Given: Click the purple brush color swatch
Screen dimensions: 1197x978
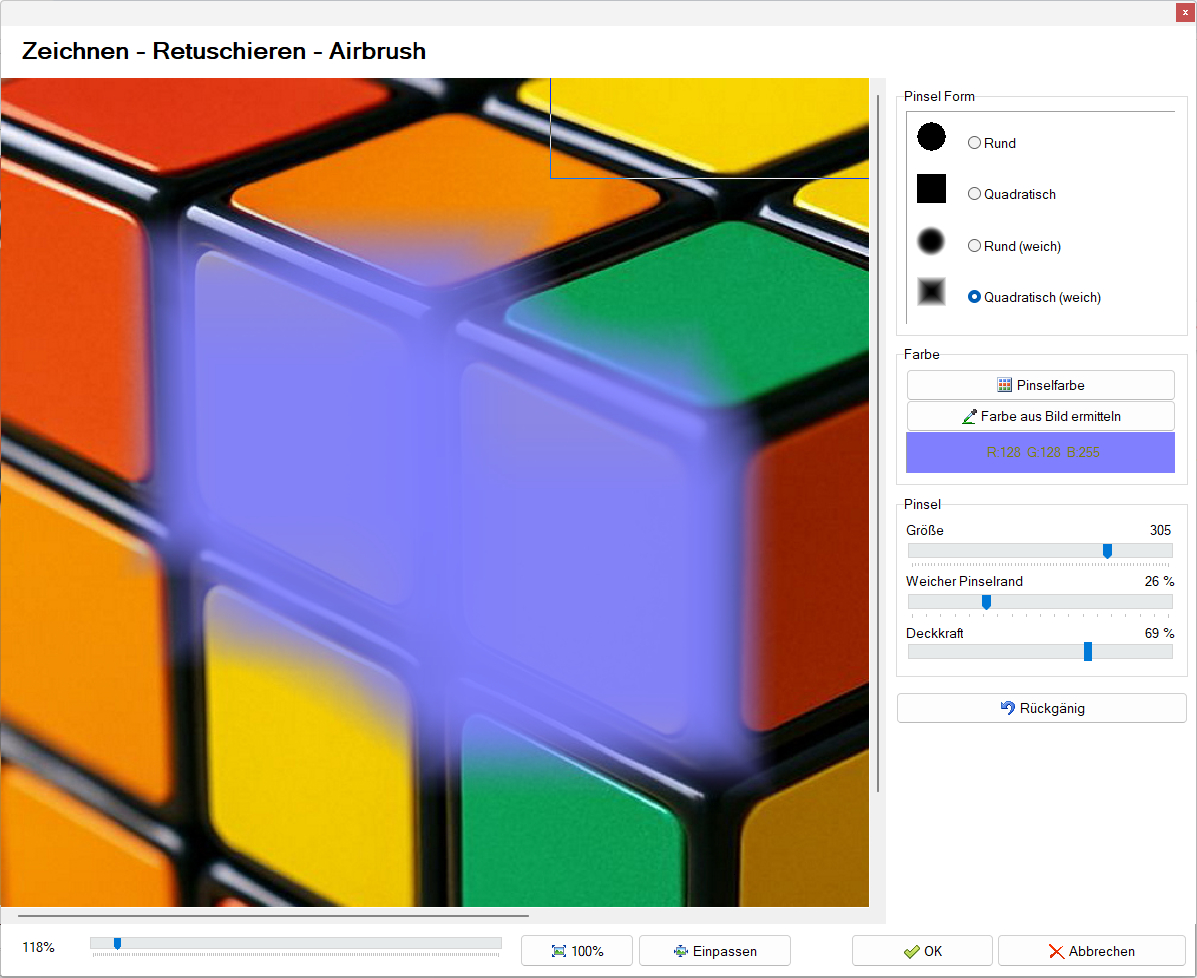Looking at the screenshot, I should (x=1040, y=453).
